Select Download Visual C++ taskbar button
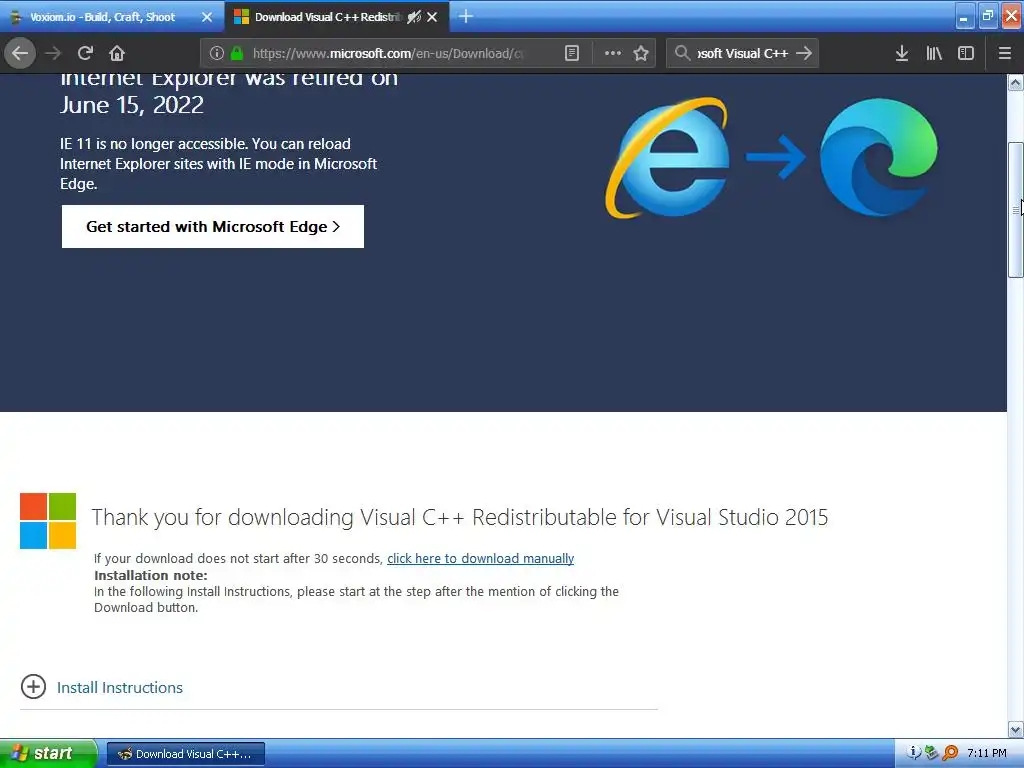Viewport: 1024px width, 768px height. click(185, 754)
